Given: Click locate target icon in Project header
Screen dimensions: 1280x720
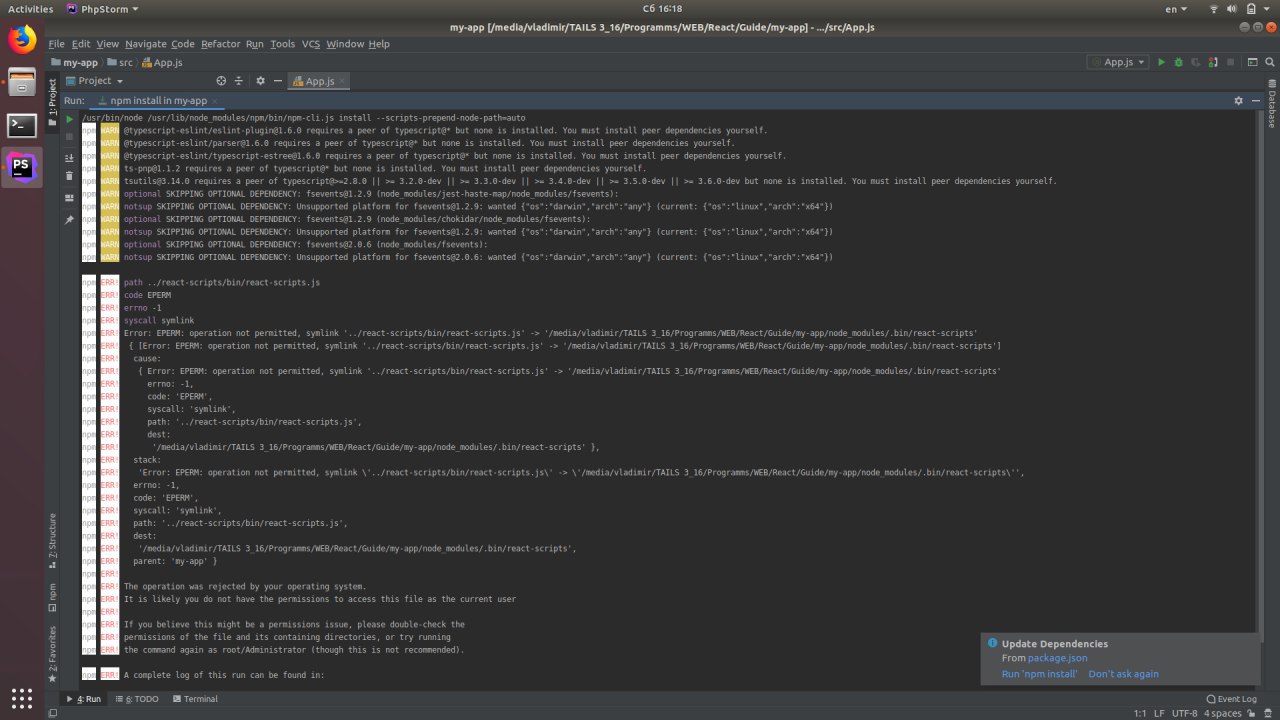Looking at the screenshot, I should (222, 81).
